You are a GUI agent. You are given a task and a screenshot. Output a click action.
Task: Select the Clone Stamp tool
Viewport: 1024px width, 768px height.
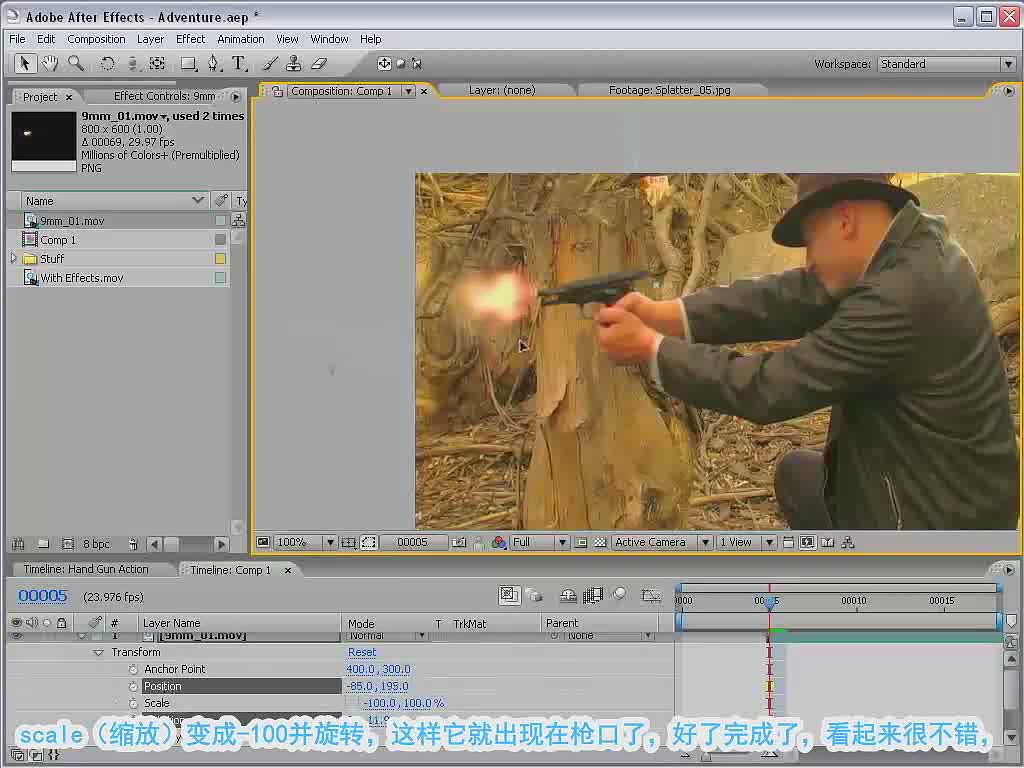(294, 63)
